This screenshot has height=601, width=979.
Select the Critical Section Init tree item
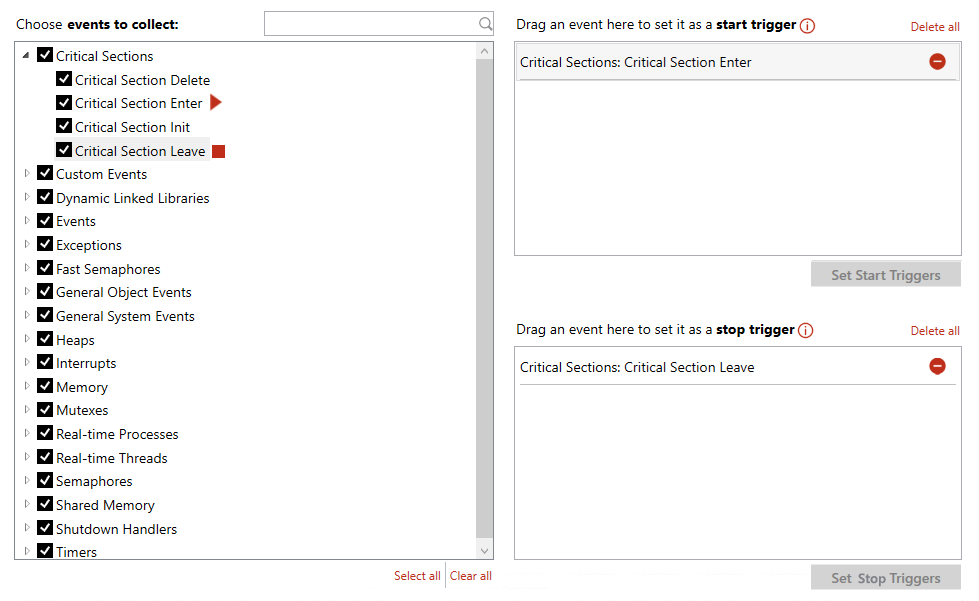pyautogui.click(x=132, y=127)
